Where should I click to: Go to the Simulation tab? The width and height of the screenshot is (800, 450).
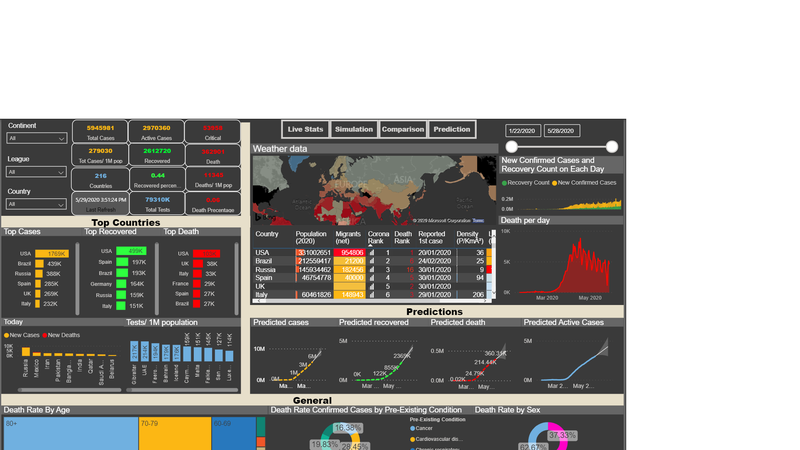(354, 129)
